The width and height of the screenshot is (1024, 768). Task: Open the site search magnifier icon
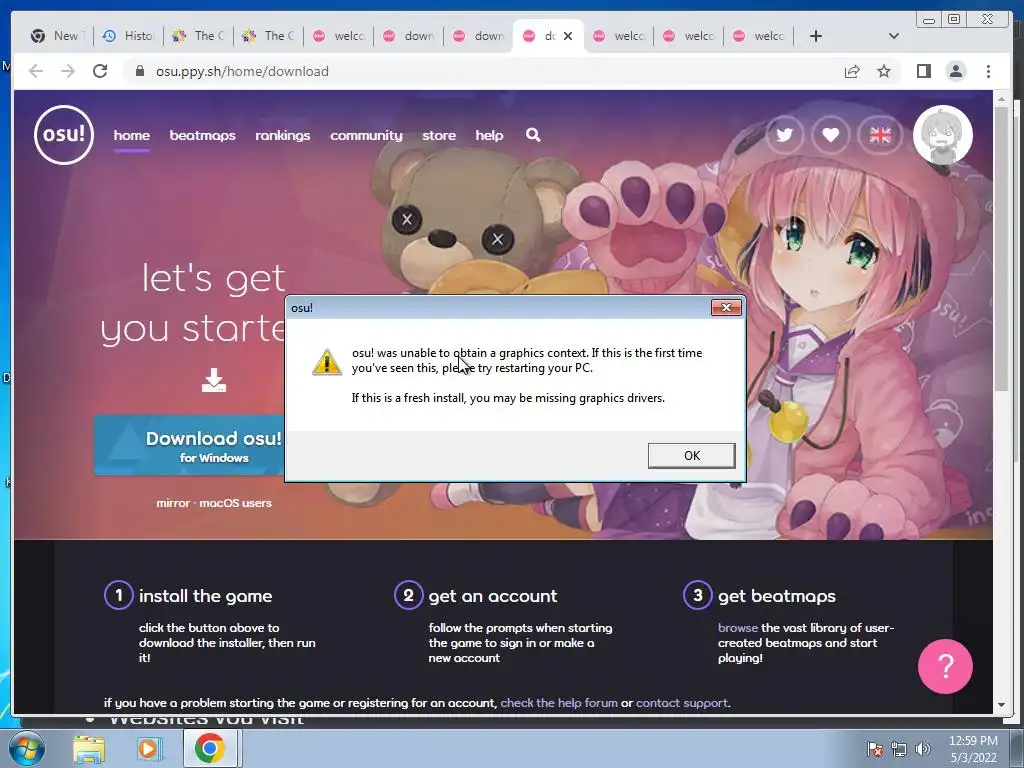click(533, 135)
